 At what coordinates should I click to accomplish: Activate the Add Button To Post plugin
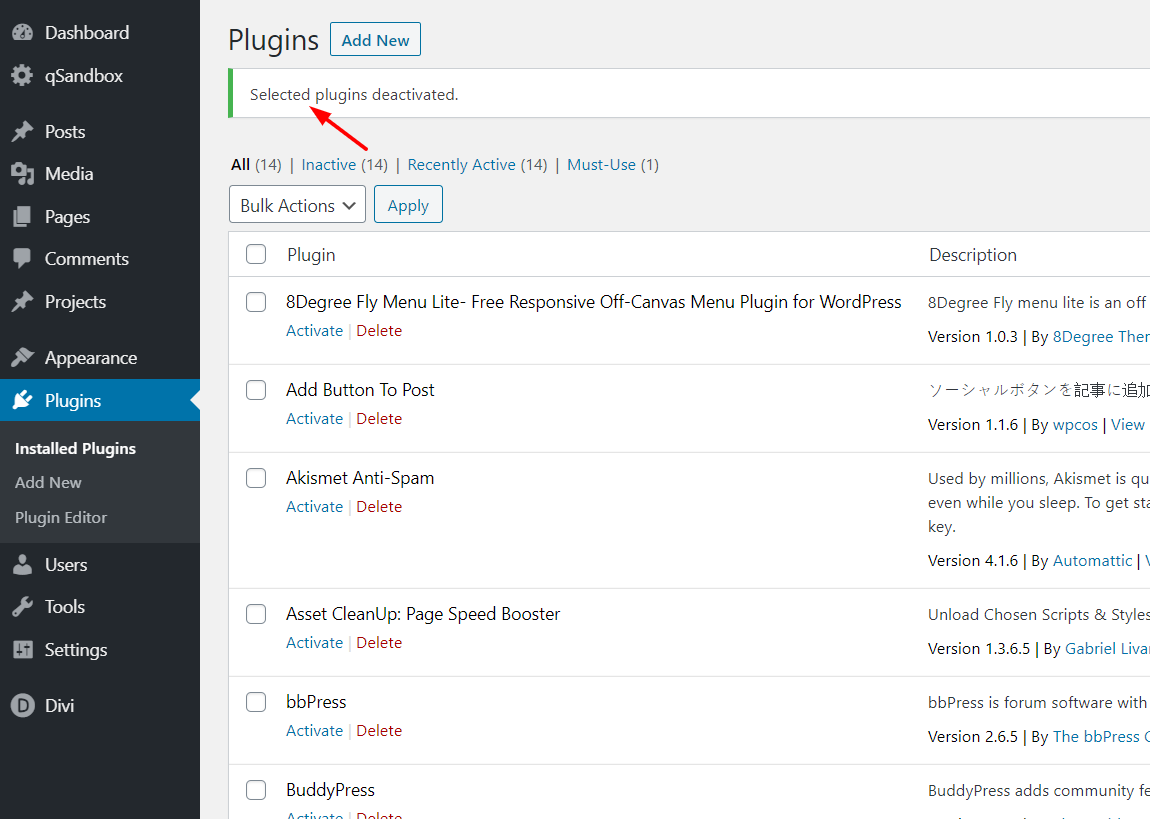tap(314, 419)
